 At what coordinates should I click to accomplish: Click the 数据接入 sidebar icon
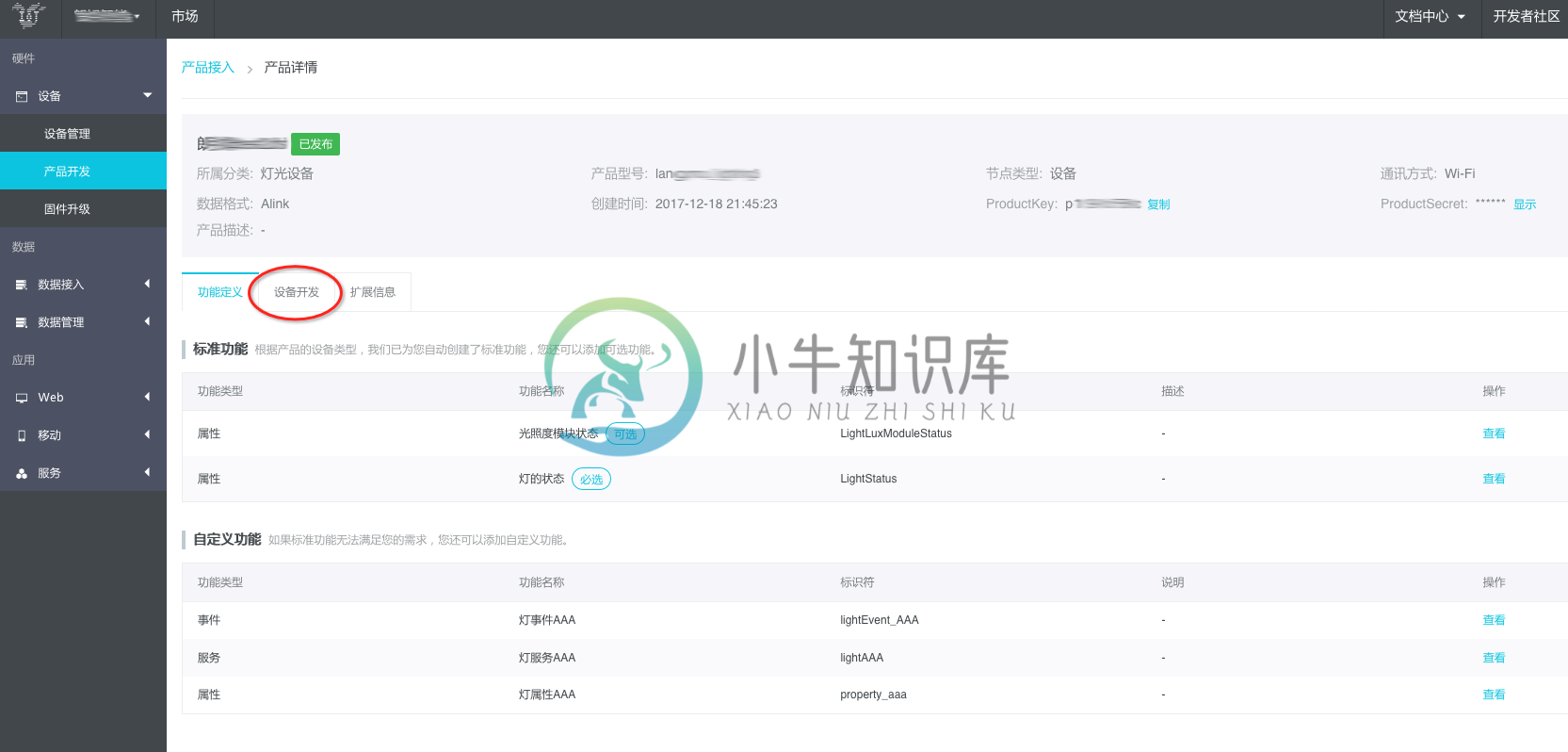[x=22, y=285]
